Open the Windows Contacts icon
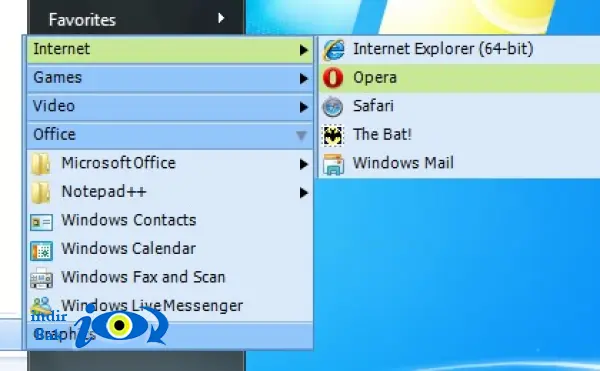 [41, 222]
